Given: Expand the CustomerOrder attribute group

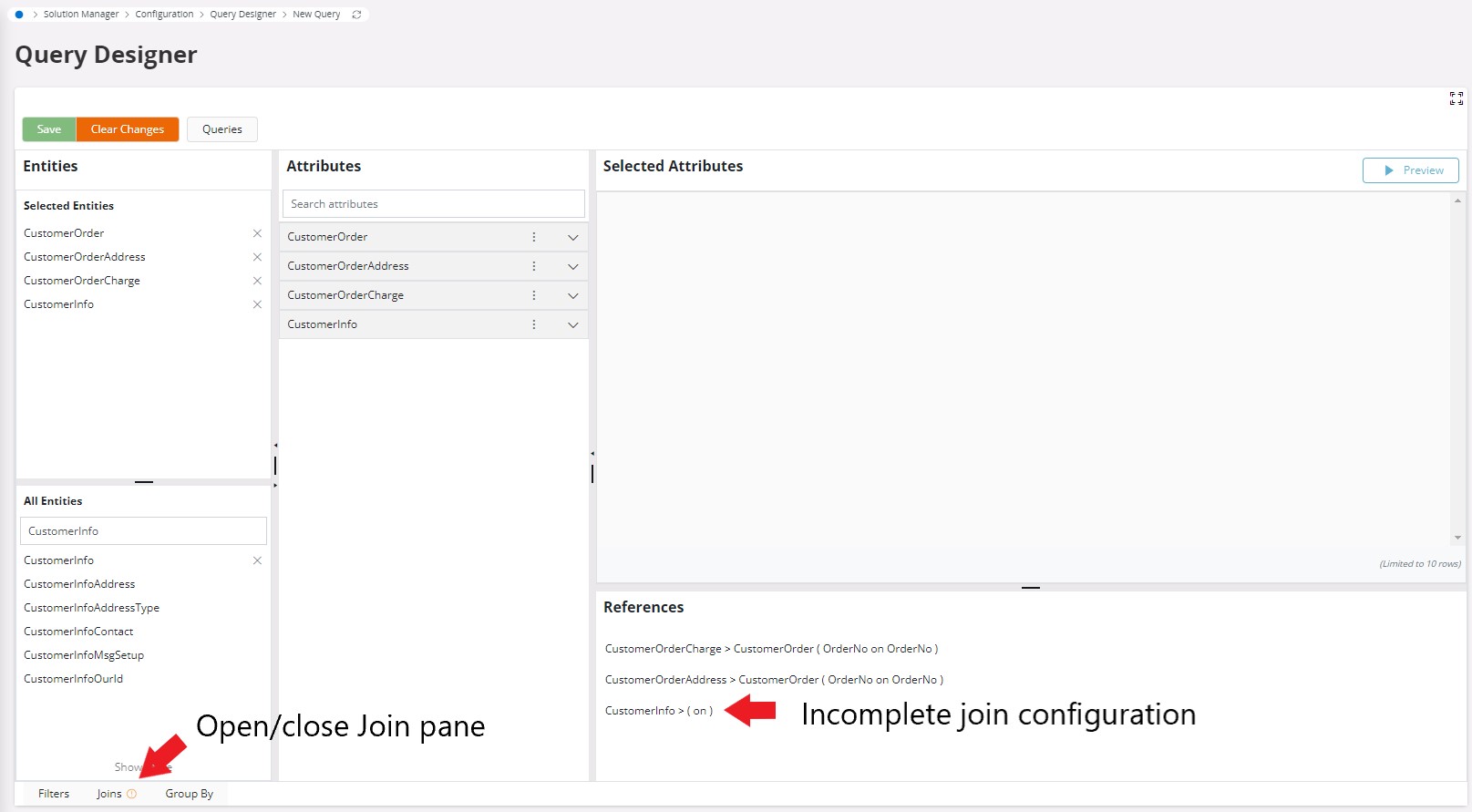Looking at the screenshot, I should coord(572,237).
